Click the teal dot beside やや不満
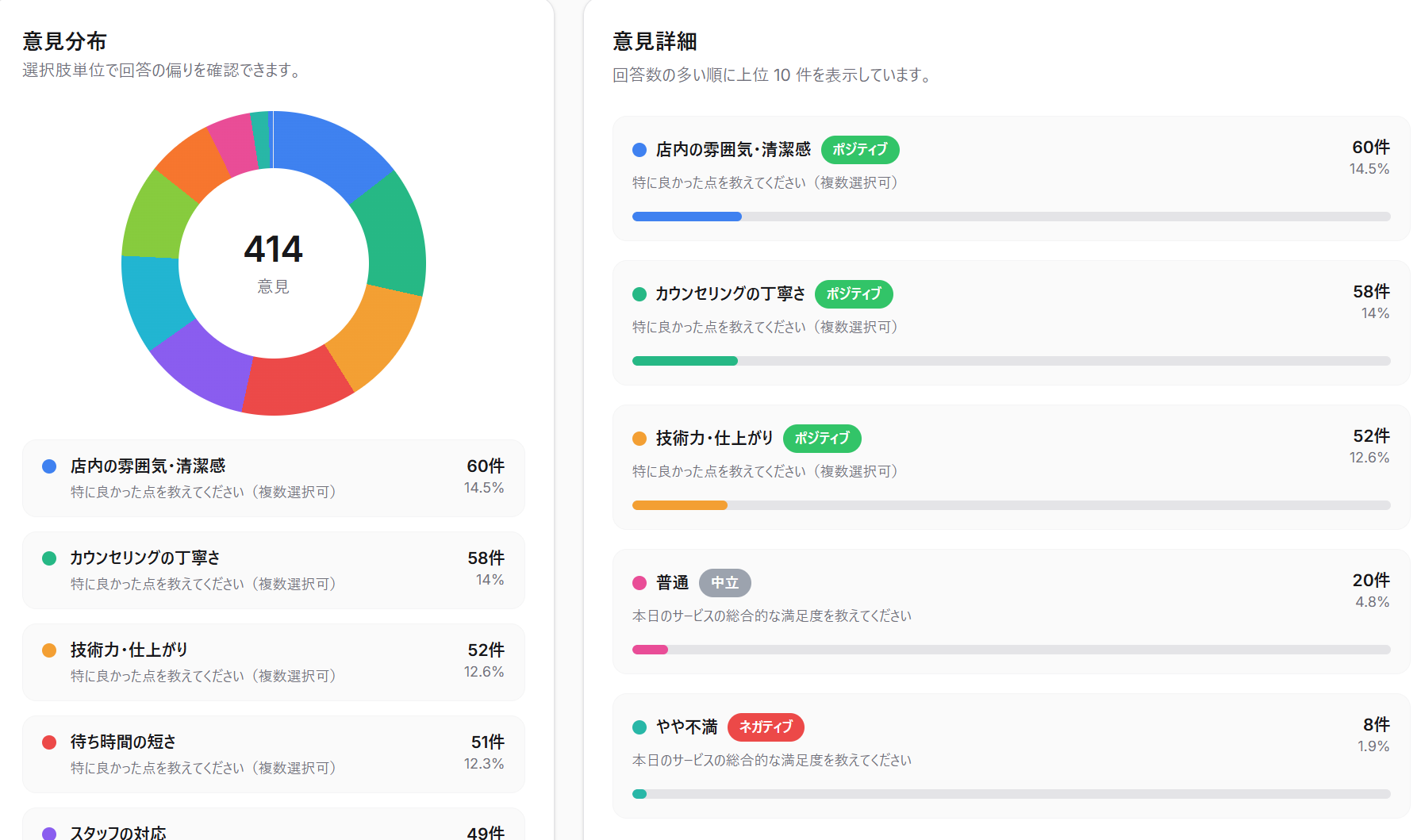The image size is (1421, 840). [x=639, y=727]
